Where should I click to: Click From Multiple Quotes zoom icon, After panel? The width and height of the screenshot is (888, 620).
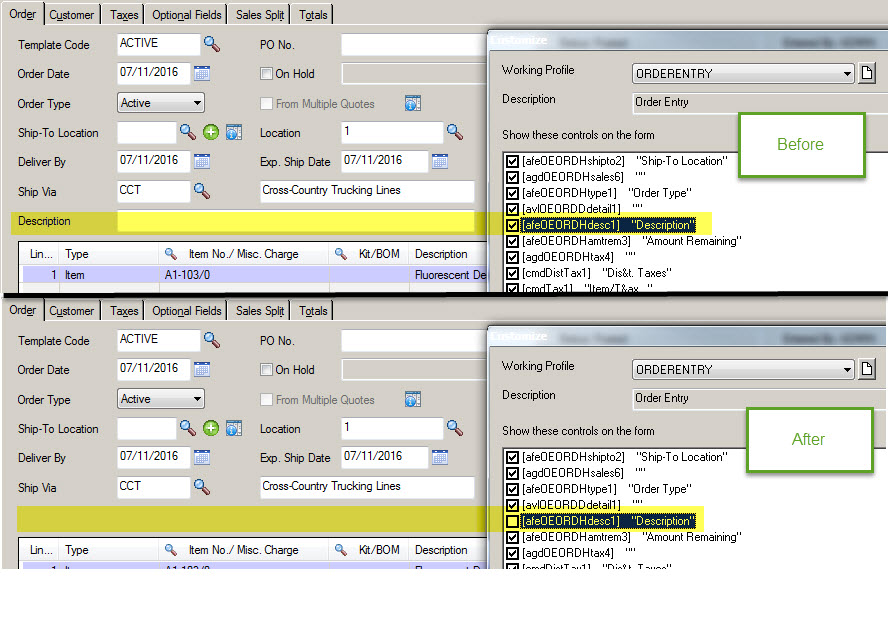(x=413, y=399)
